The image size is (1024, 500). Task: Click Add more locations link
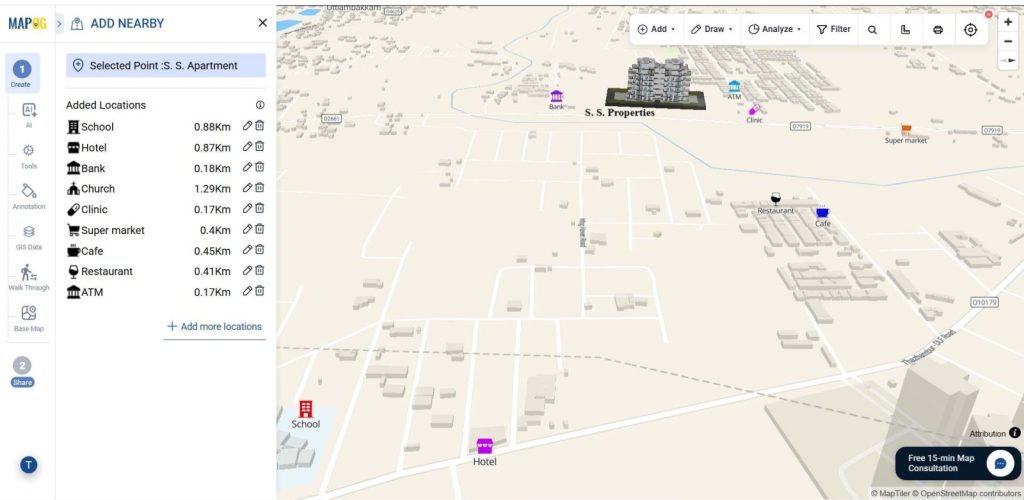[x=214, y=326]
